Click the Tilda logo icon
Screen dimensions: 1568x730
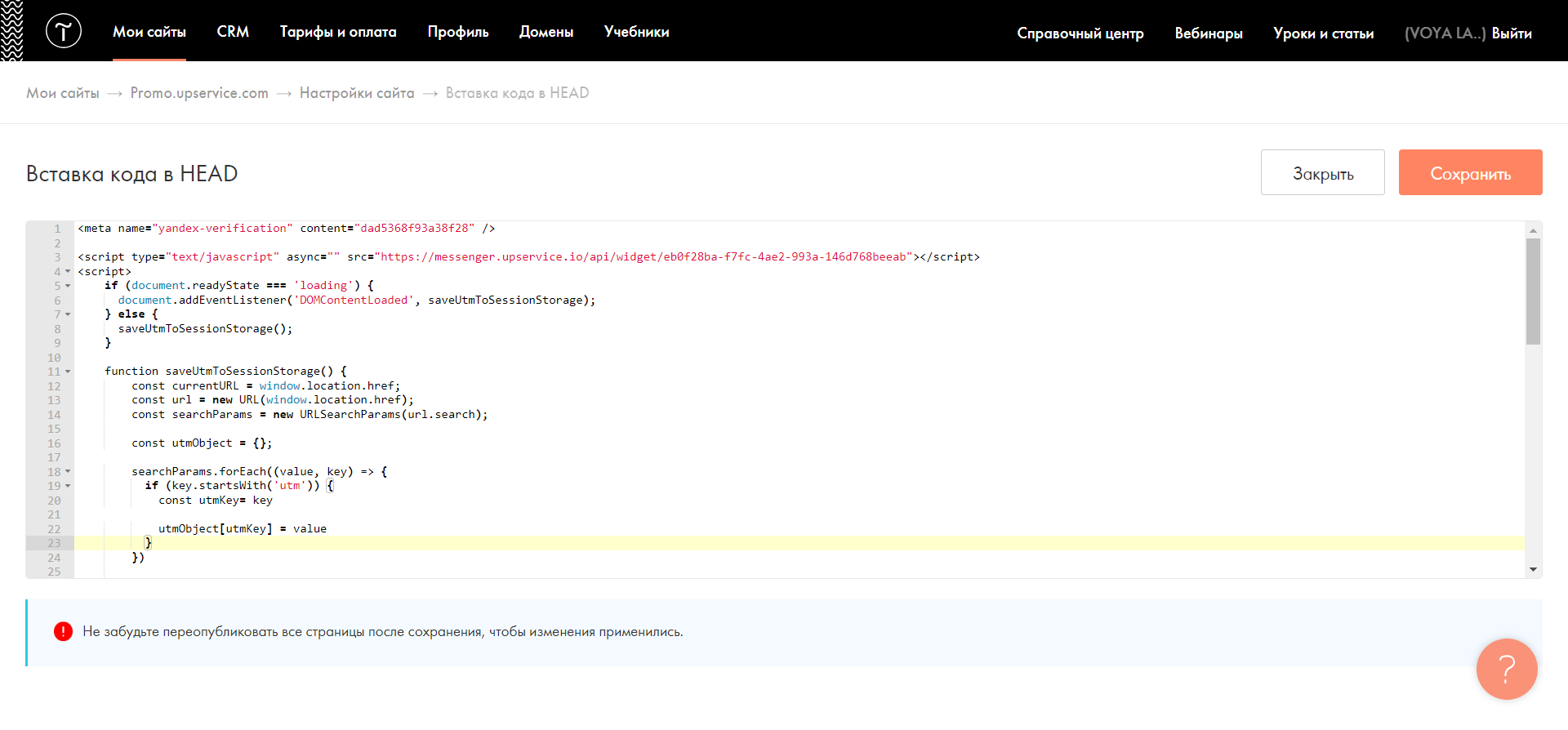point(64,31)
